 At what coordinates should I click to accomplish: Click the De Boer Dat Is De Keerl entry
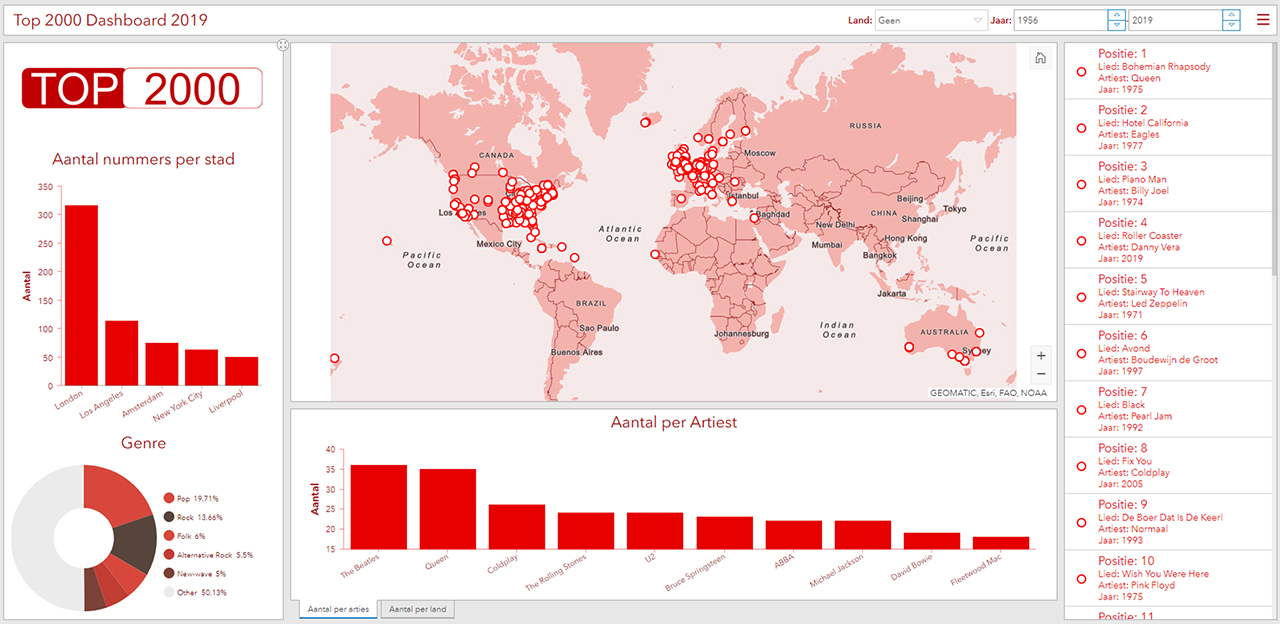[x=1167, y=523]
